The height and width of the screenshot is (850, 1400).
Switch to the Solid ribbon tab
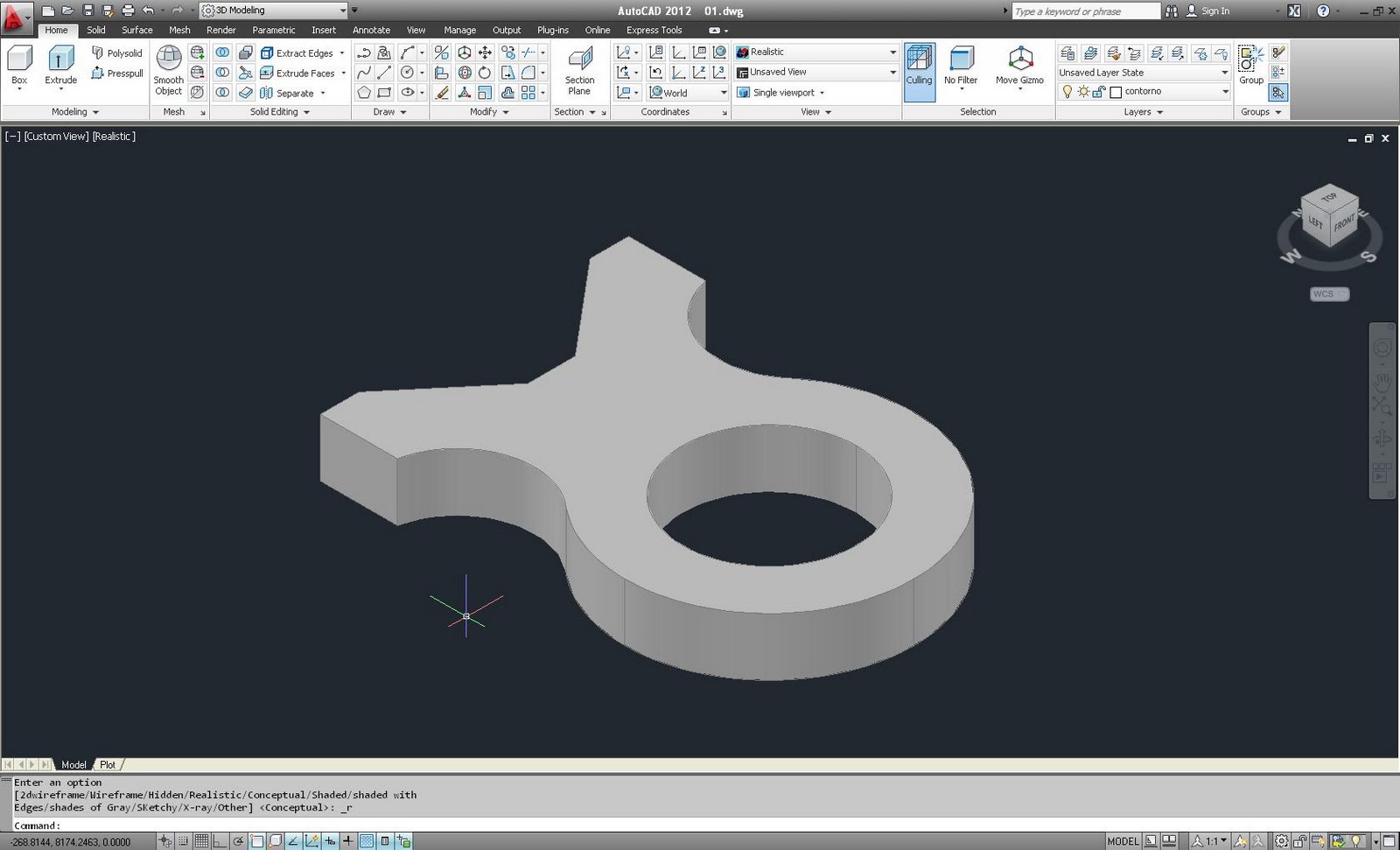pos(95,29)
